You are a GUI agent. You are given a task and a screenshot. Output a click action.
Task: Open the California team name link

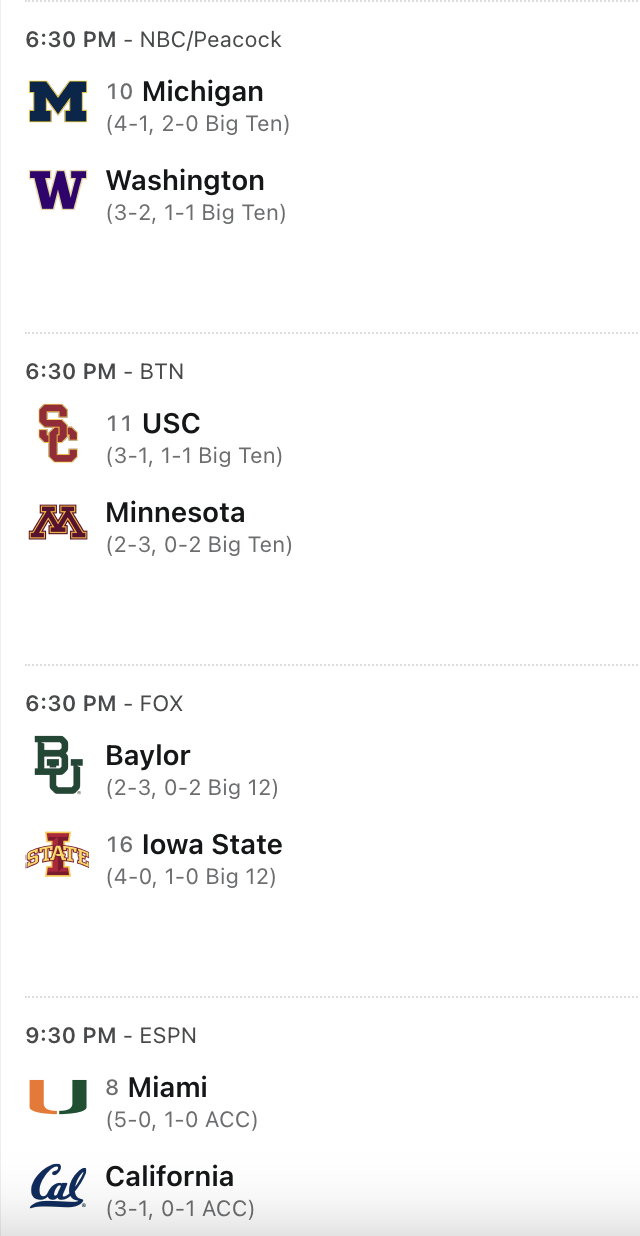[170, 1177]
